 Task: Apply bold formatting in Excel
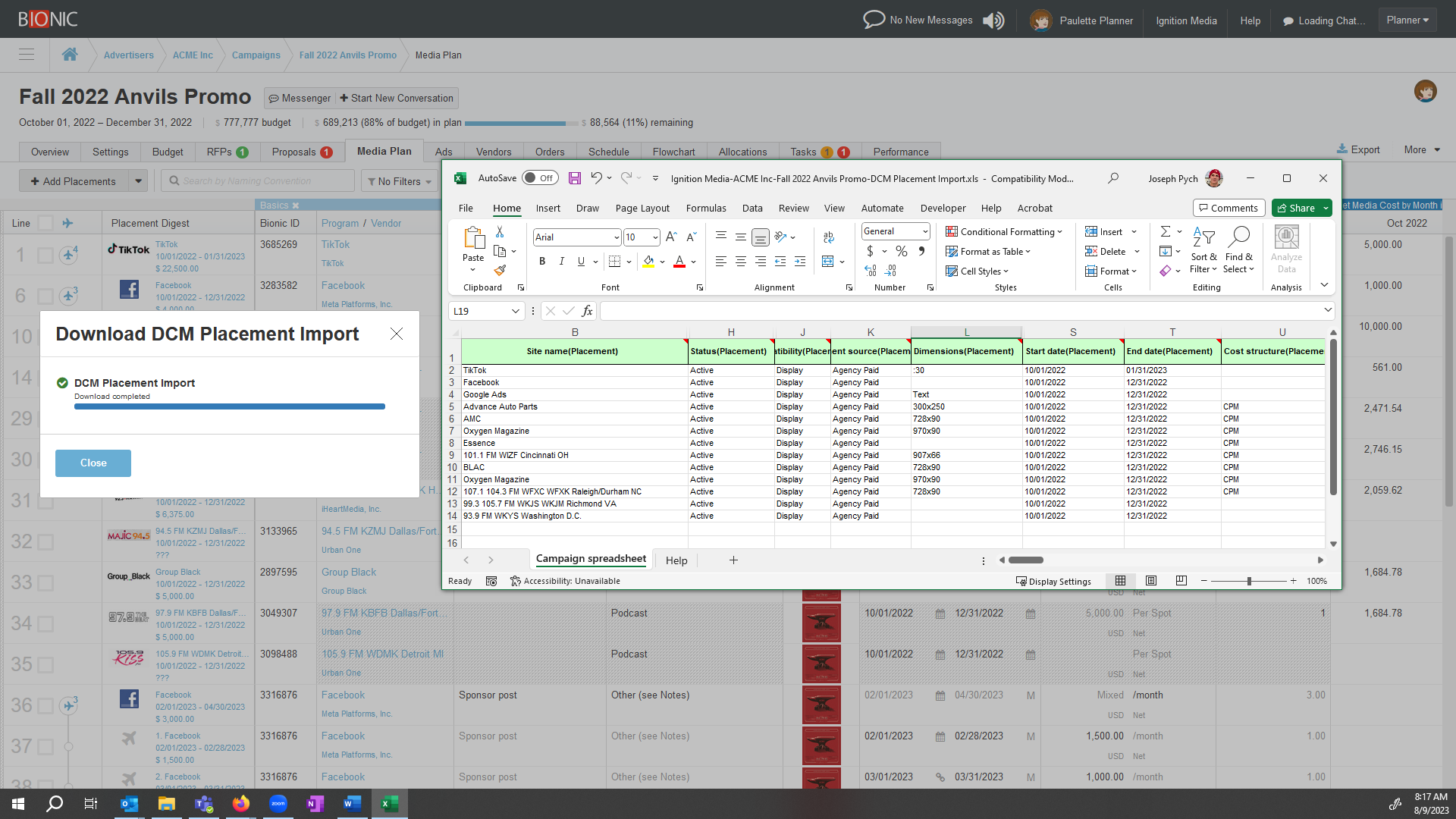(542, 262)
